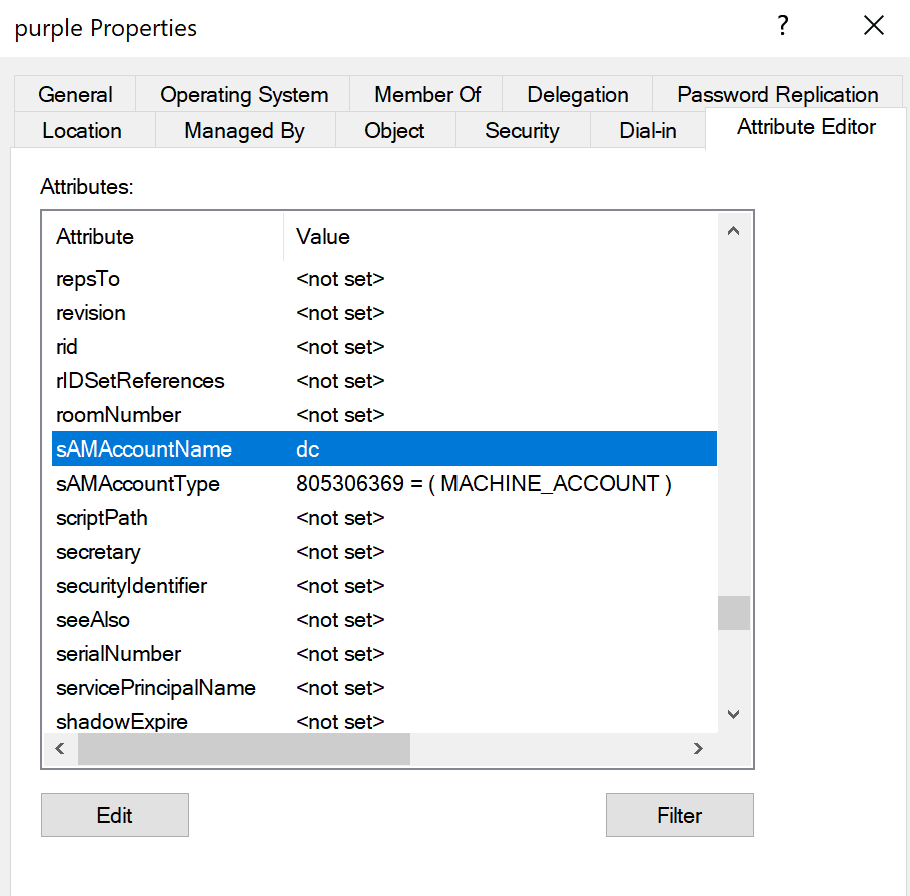Switch to the Operating System tab

point(244,95)
